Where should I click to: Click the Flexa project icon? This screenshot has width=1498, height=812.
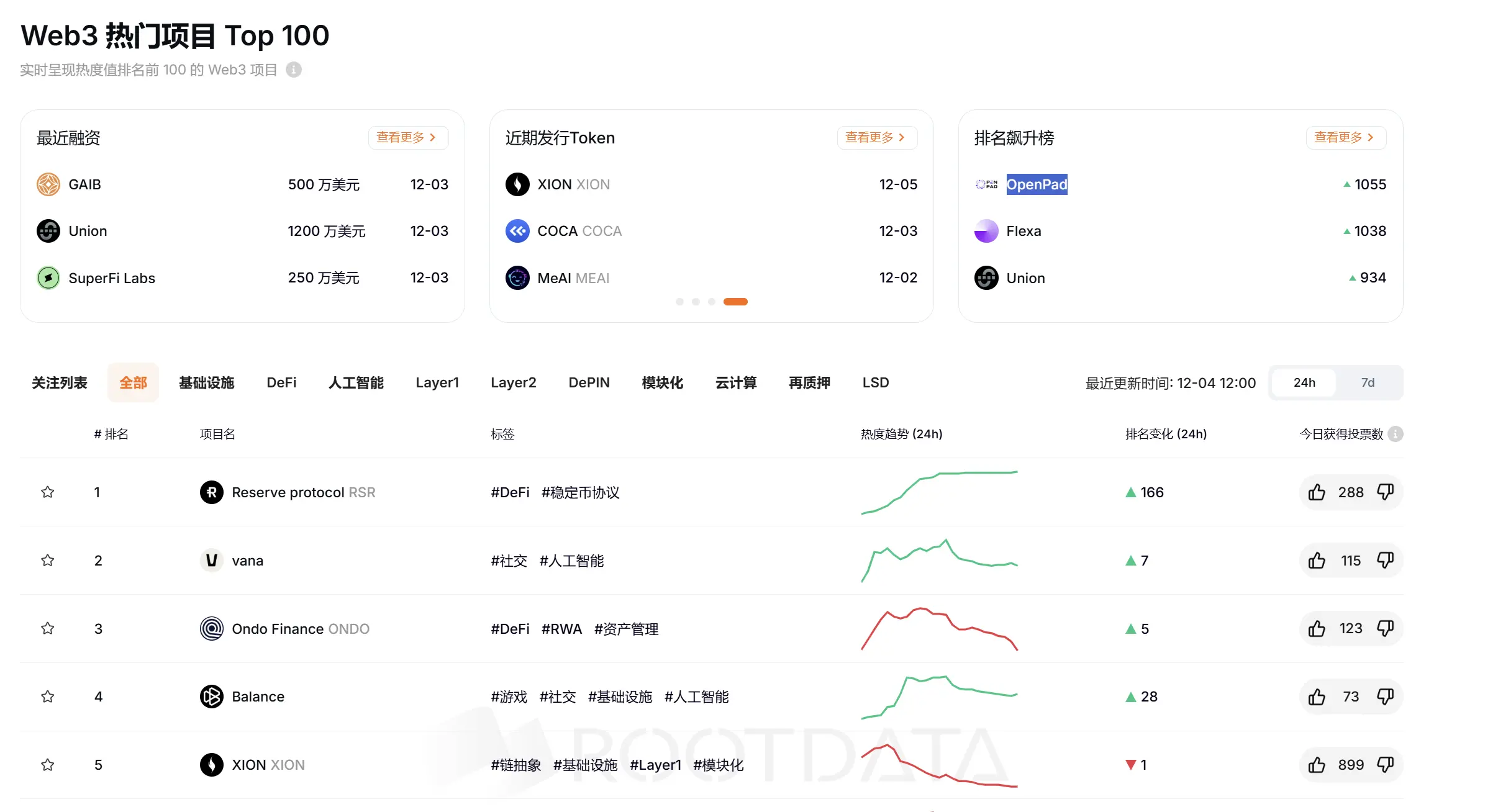tap(986, 230)
